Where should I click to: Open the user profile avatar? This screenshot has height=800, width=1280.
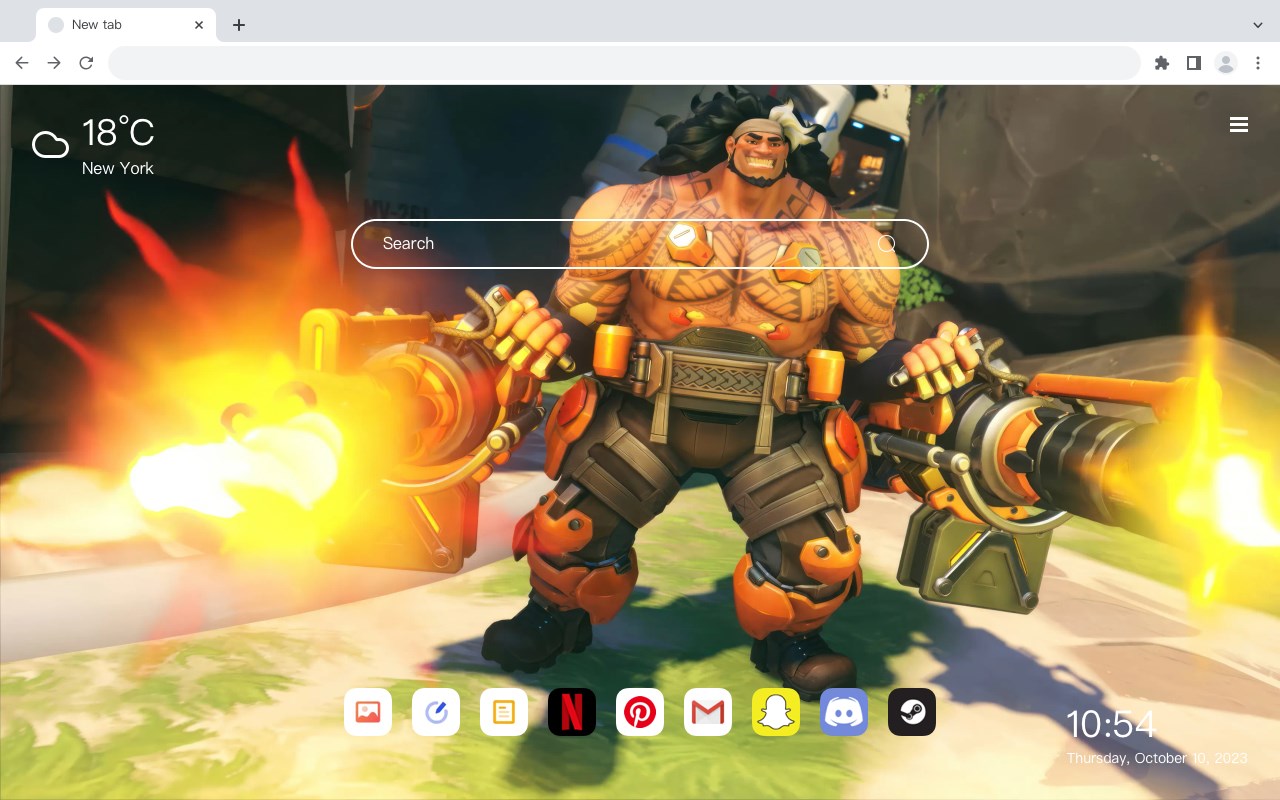(1226, 63)
